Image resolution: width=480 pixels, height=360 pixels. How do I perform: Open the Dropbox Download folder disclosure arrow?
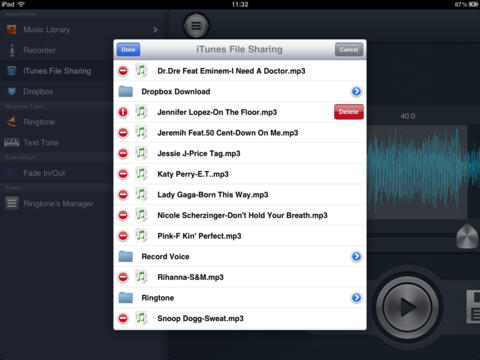coord(356,91)
